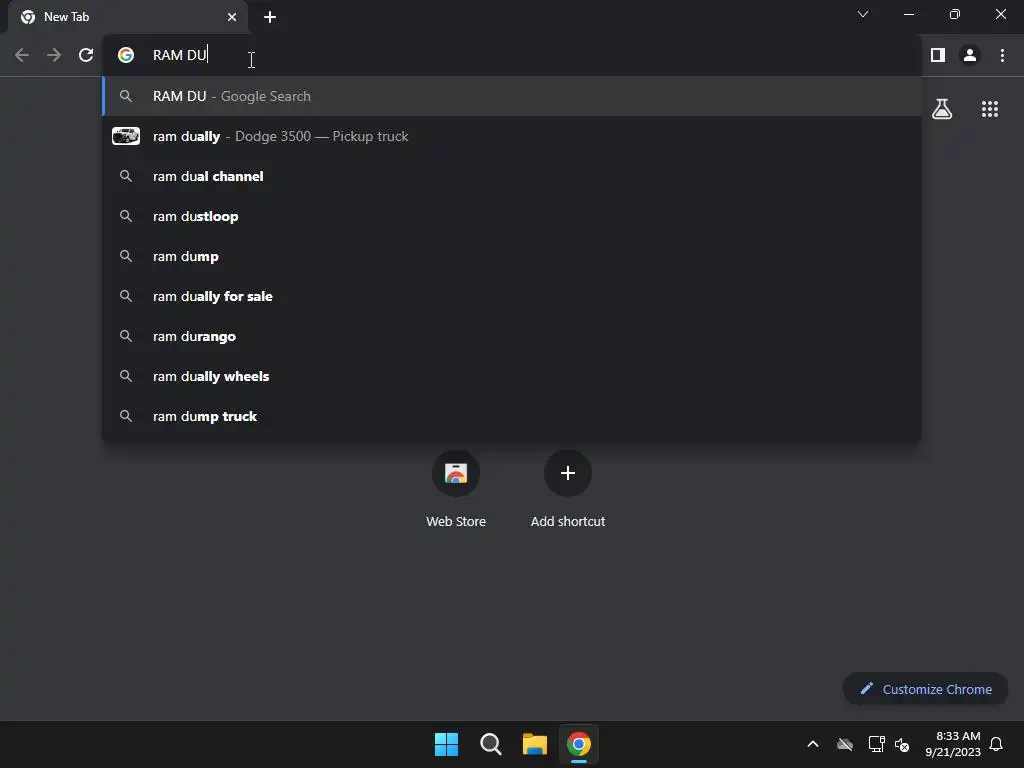Click the truck thumbnail beside ram dually

coord(126,136)
